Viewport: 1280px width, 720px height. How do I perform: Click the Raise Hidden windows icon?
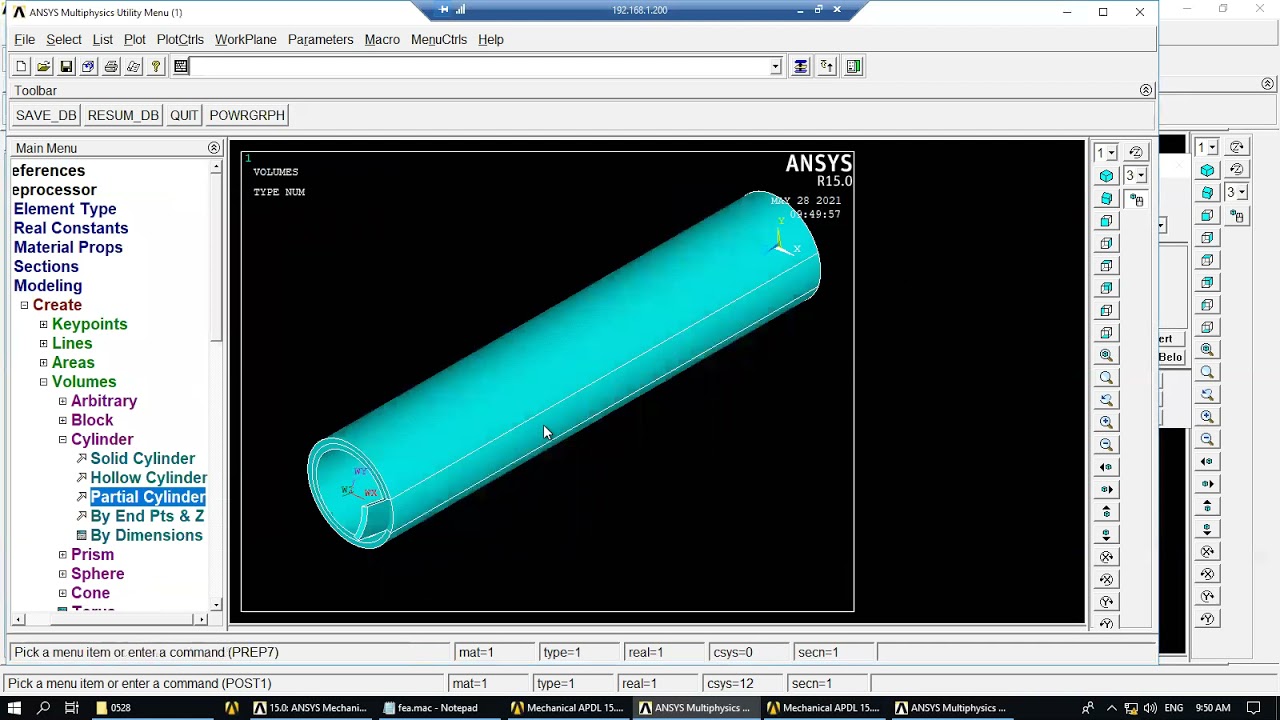(x=801, y=67)
